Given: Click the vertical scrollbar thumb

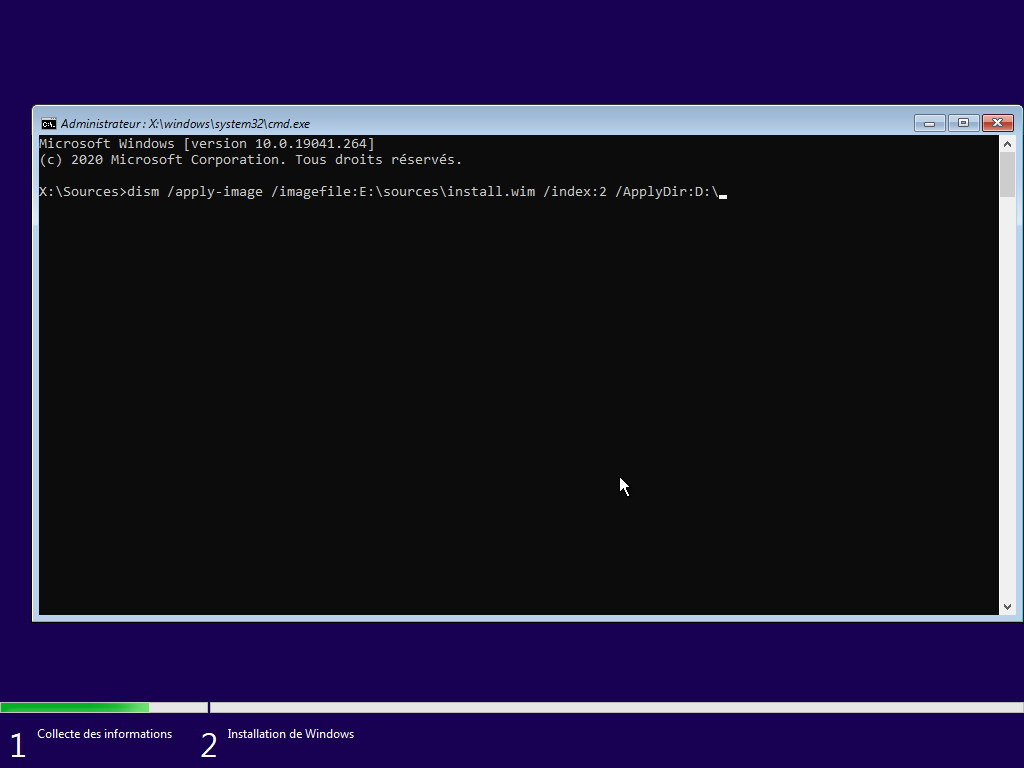Looking at the screenshot, I should click(x=1007, y=174).
